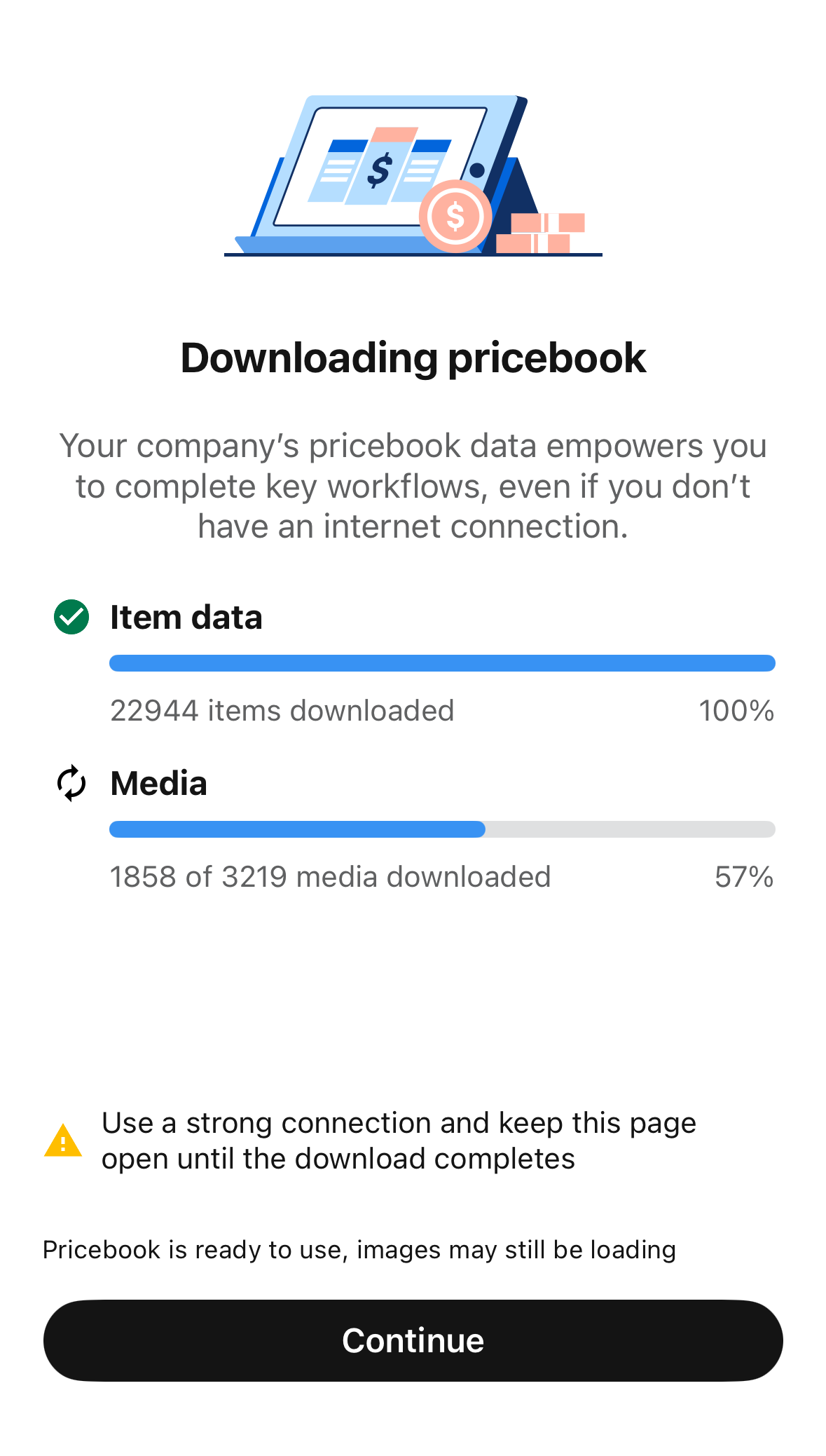Click the blue tablet frame illustration
This screenshot has width=826, height=1456.
pos(294,175)
